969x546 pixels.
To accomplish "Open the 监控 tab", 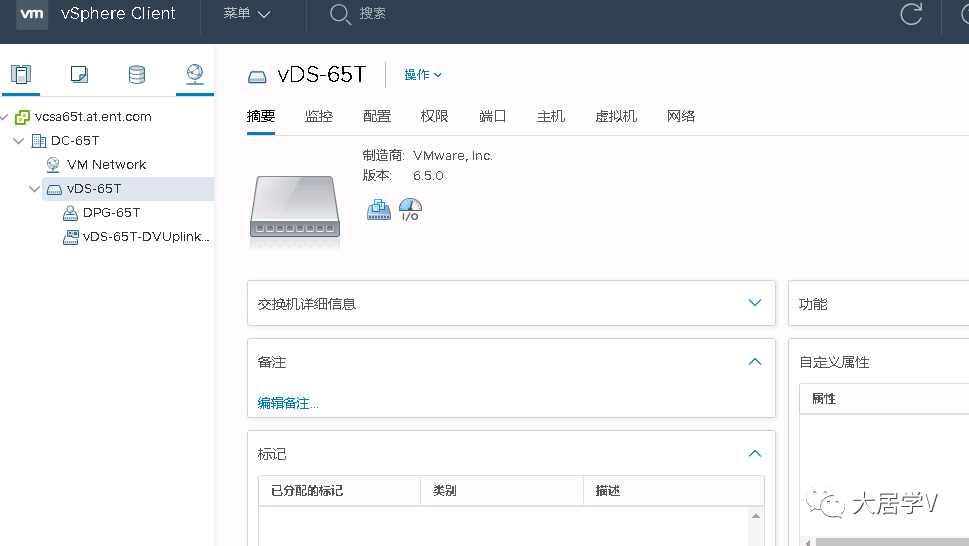I will pos(319,116).
